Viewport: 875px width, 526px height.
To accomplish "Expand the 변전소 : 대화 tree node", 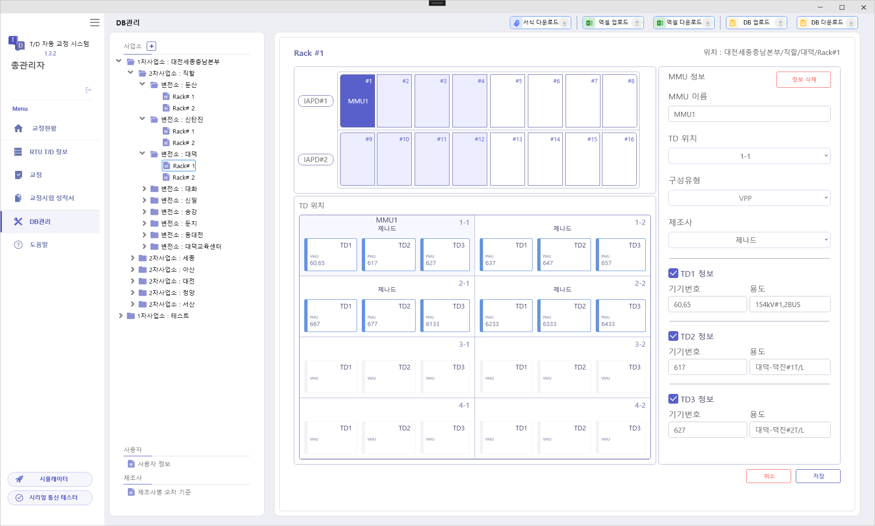I will (x=144, y=189).
